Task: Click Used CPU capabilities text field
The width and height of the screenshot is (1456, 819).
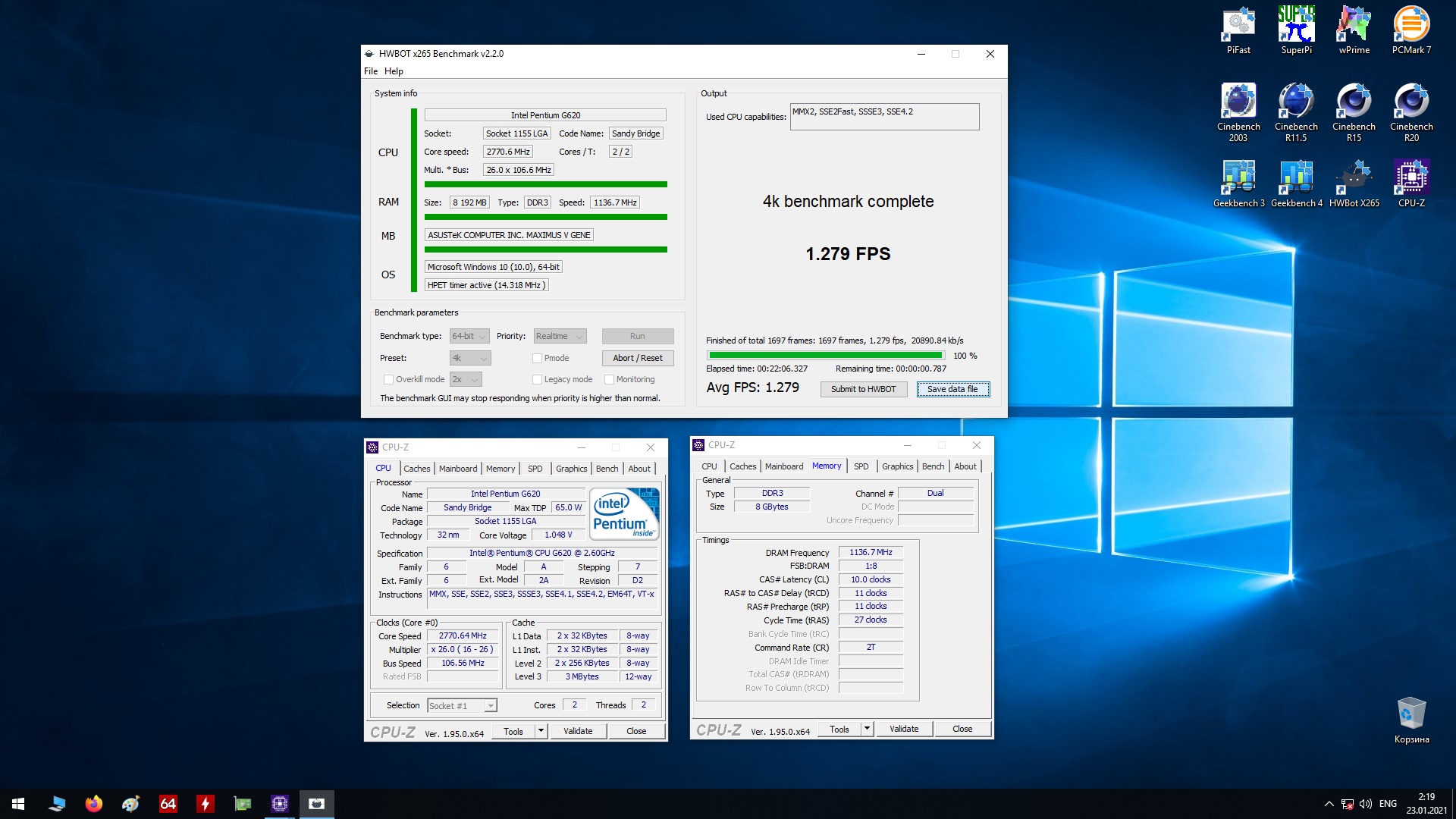Action: coord(884,117)
